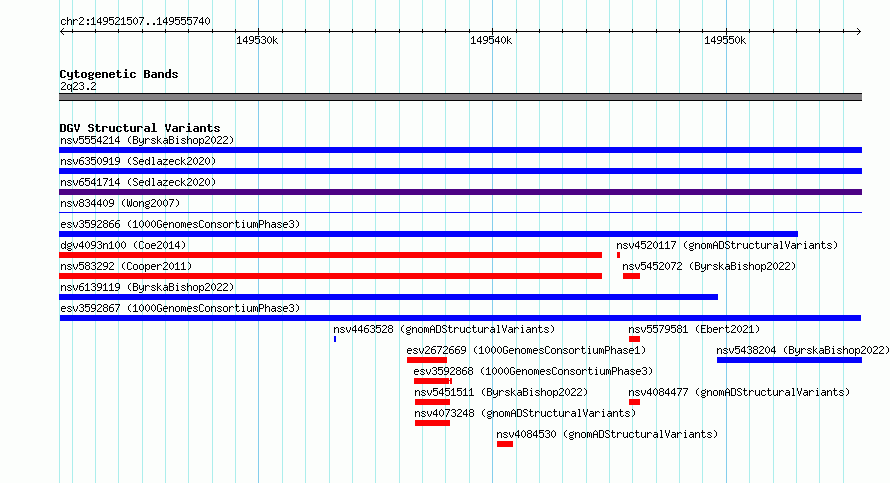
Task: Select the red bar under nsv5451511
Action: (433, 402)
